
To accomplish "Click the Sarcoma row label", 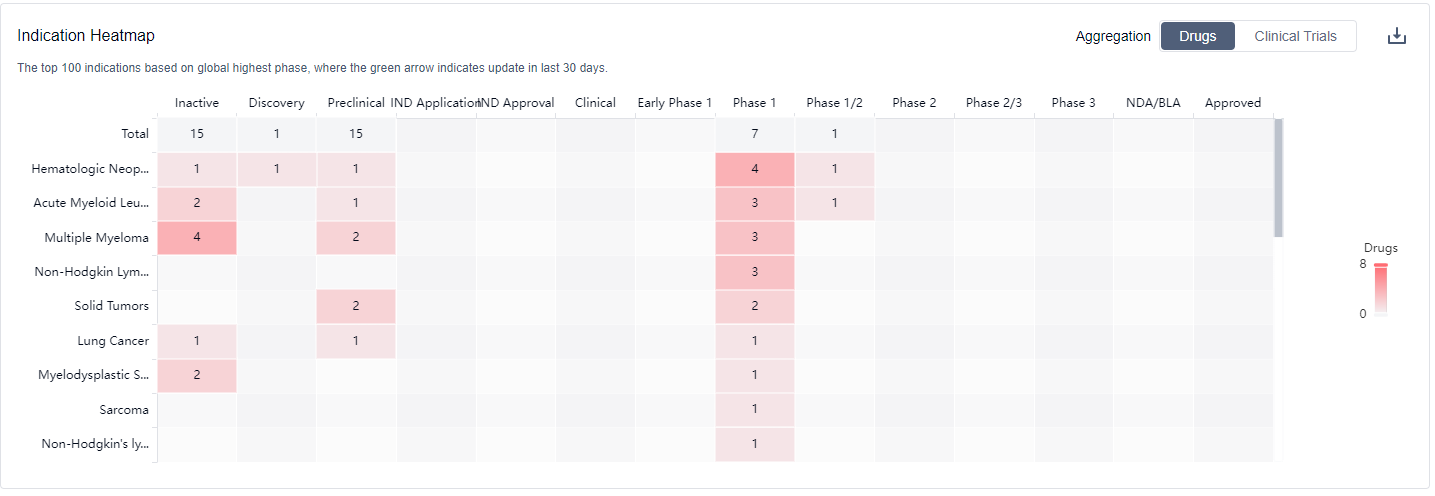I will coord(124,410).
